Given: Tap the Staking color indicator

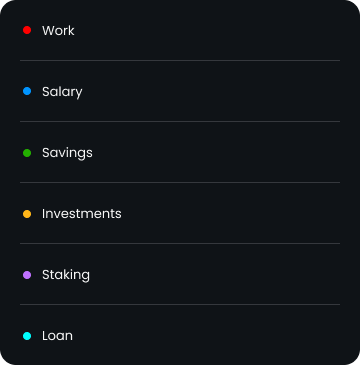Looking at the screenshot, I should pyautogui.click(x=27, y=275).
